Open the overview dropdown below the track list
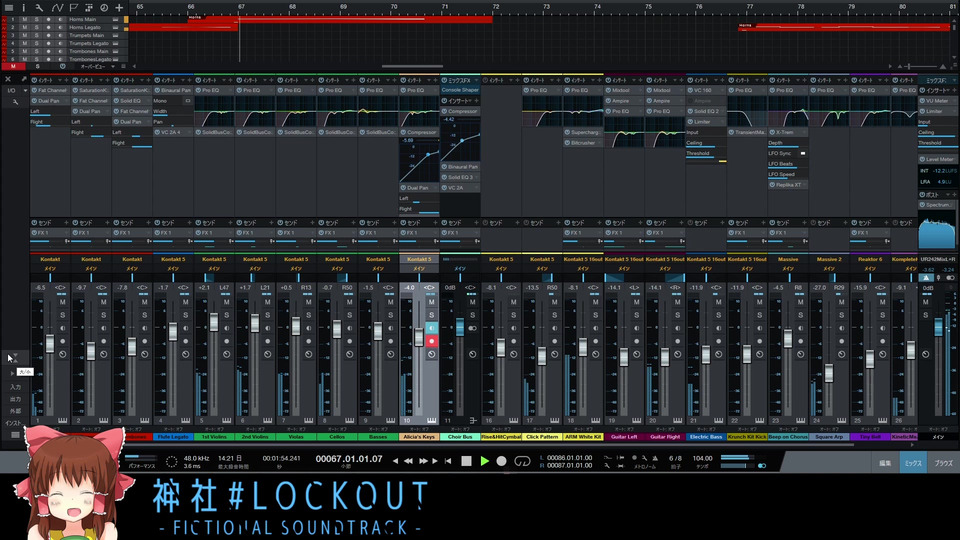 97,66
